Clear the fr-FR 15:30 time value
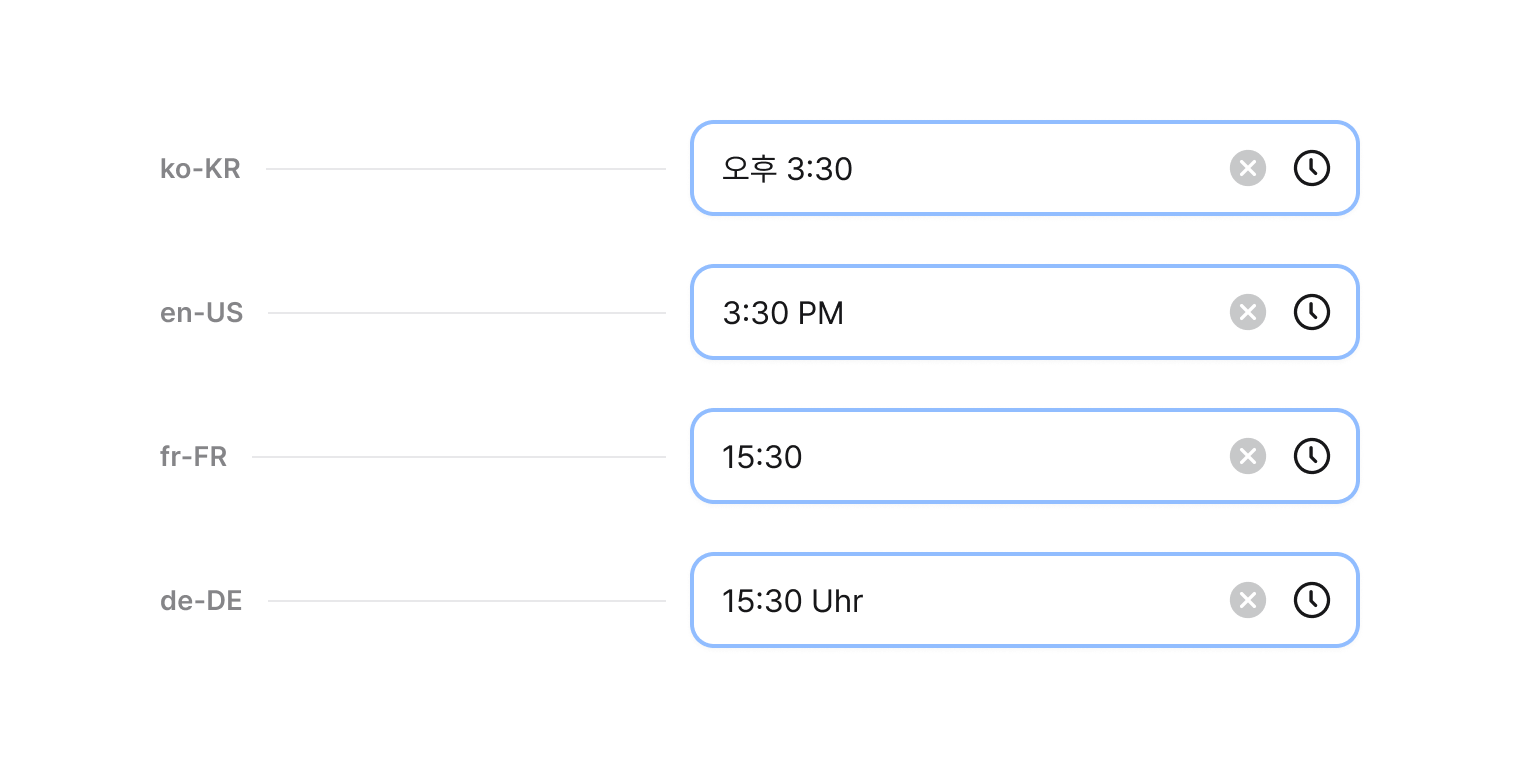This screenshot has width=1520, height=768. 1248,456
